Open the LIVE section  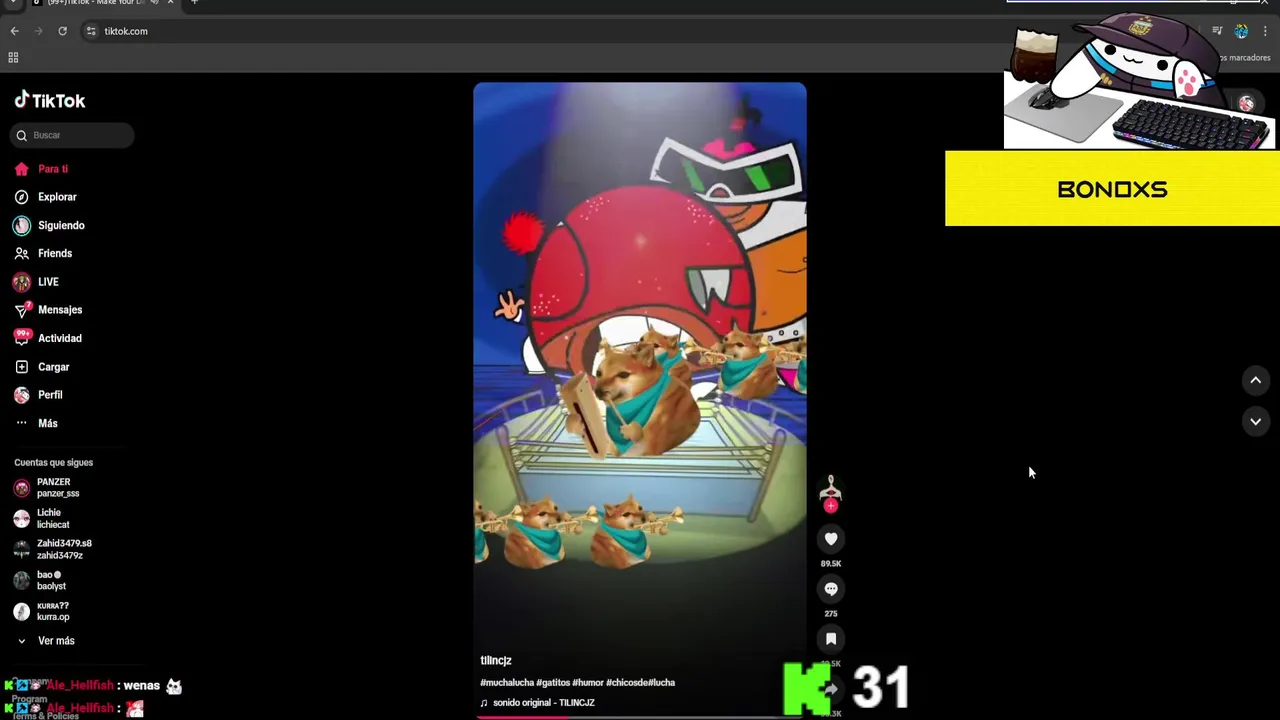point(48,282)
